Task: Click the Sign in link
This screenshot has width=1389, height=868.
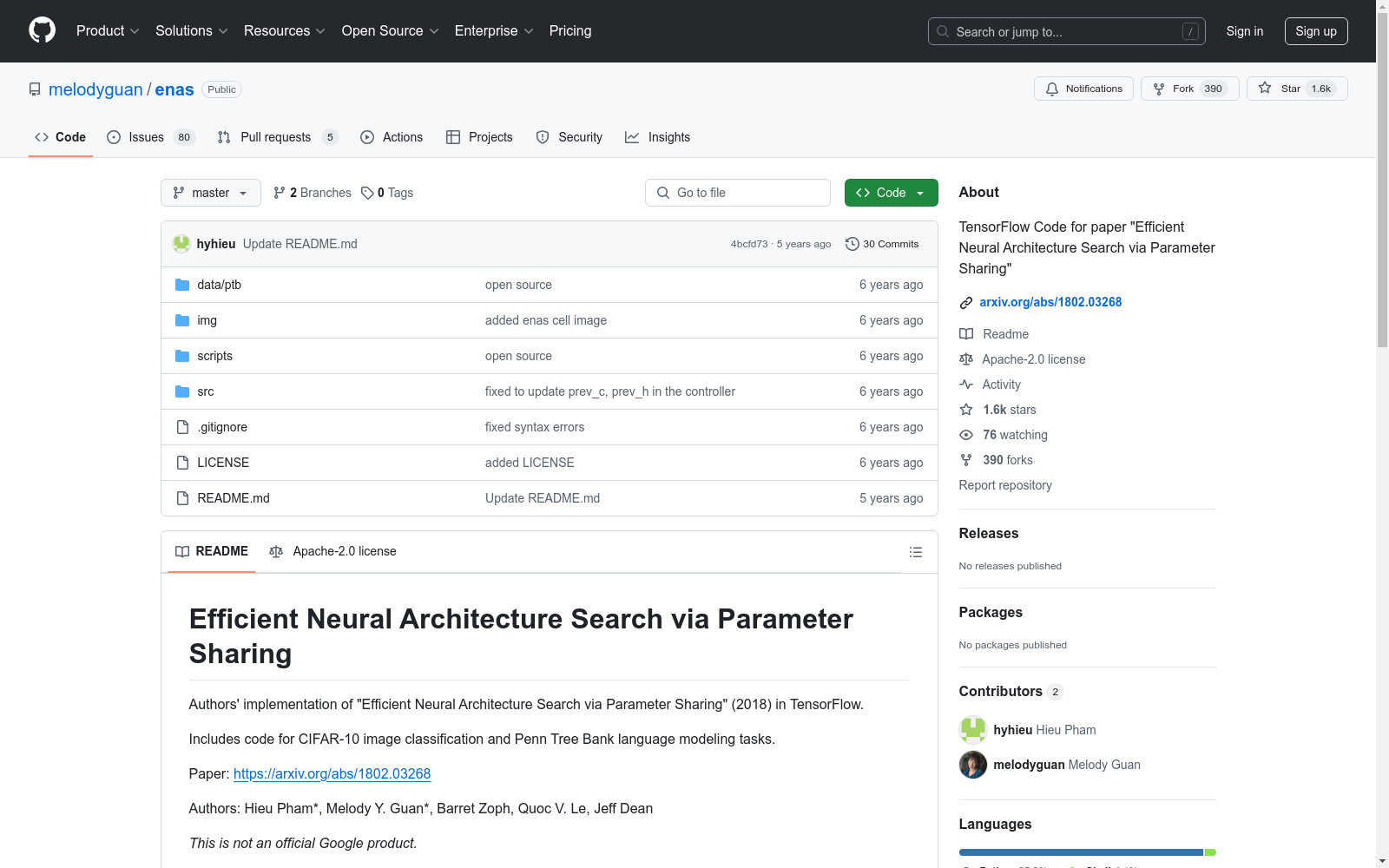Action: pos(1244,31)
